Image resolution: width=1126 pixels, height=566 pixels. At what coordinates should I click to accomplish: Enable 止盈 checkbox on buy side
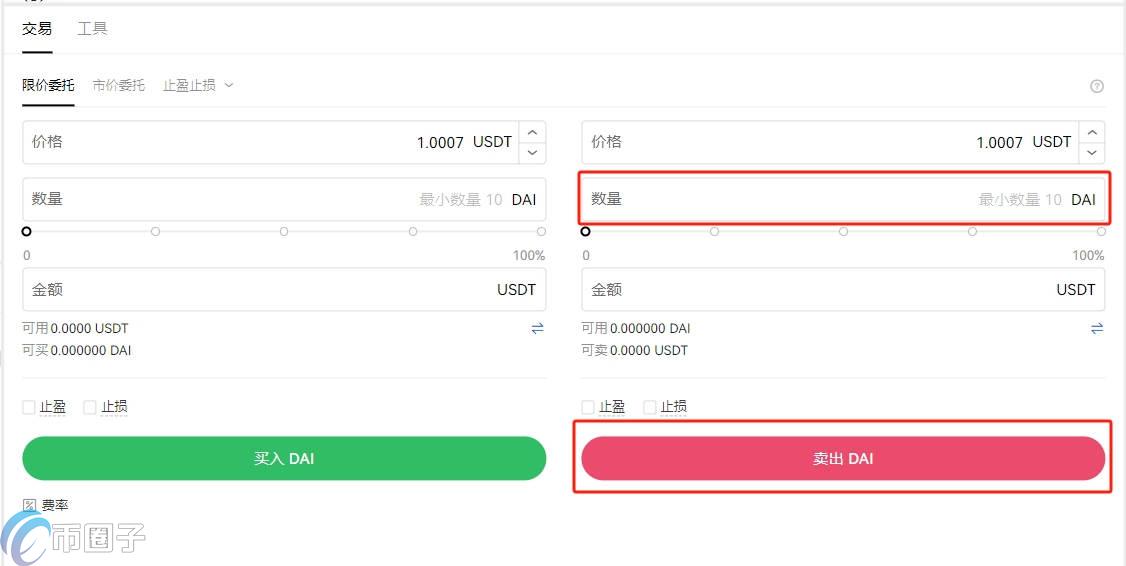(29, 407)
